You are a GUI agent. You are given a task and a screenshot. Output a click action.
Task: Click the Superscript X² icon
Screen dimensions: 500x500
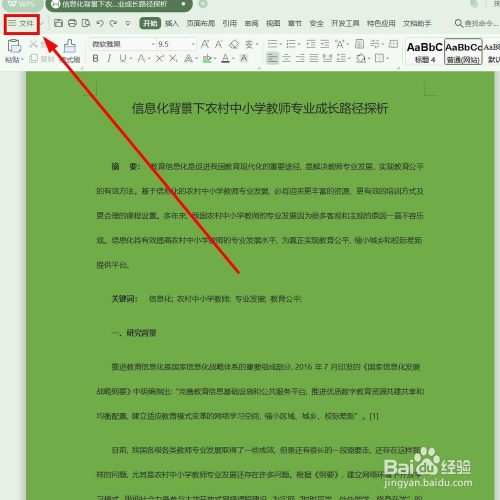click(160, 59)
